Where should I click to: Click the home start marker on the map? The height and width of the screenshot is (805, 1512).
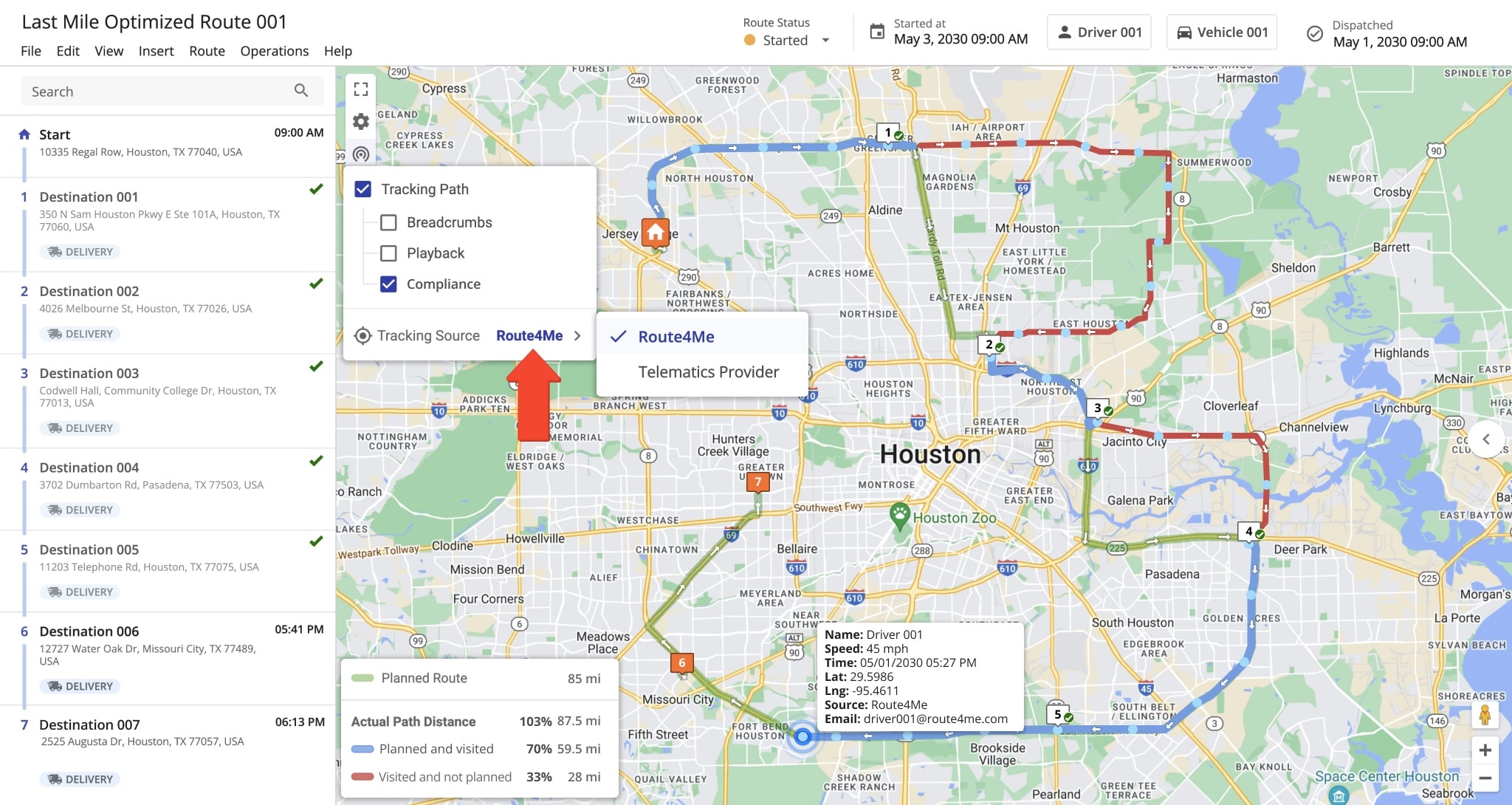654,233
